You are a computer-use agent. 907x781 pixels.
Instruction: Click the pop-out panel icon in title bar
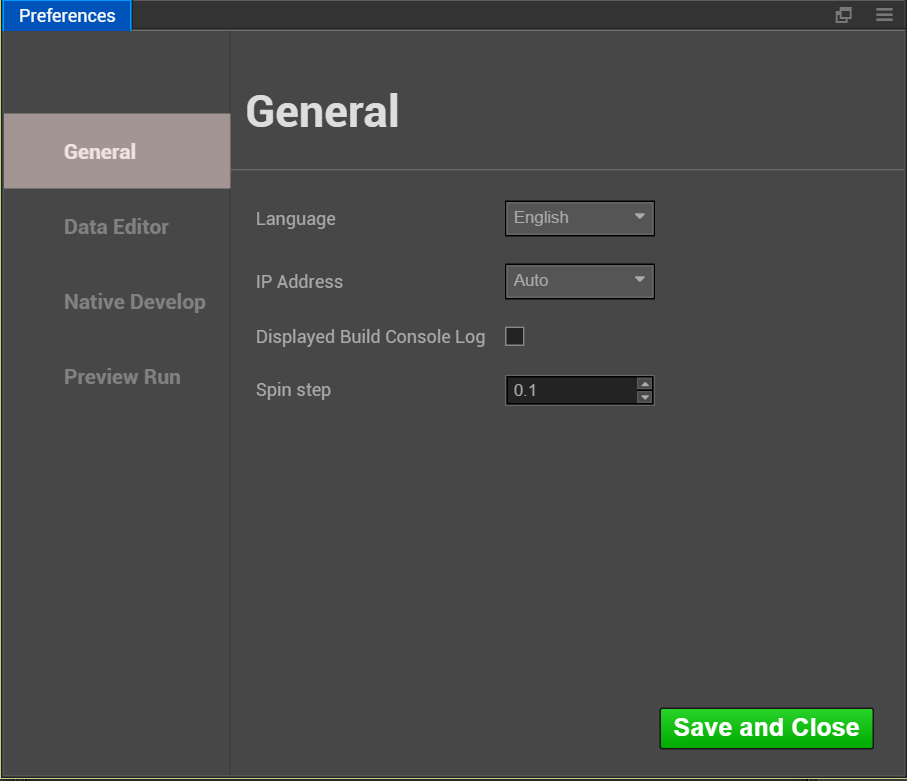(843, 15)
